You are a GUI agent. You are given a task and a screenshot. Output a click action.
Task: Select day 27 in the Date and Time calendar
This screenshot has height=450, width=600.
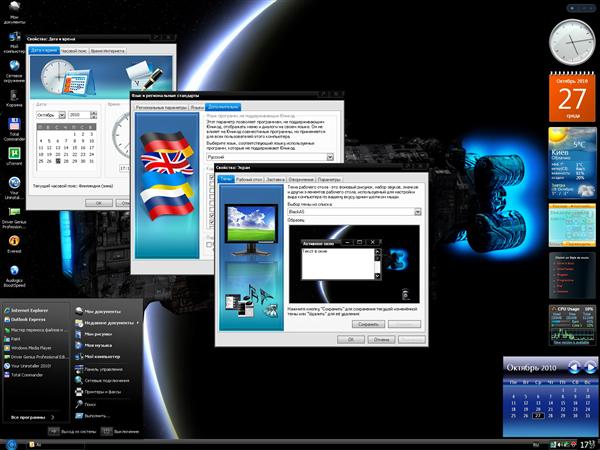click(x=58, y=161)
